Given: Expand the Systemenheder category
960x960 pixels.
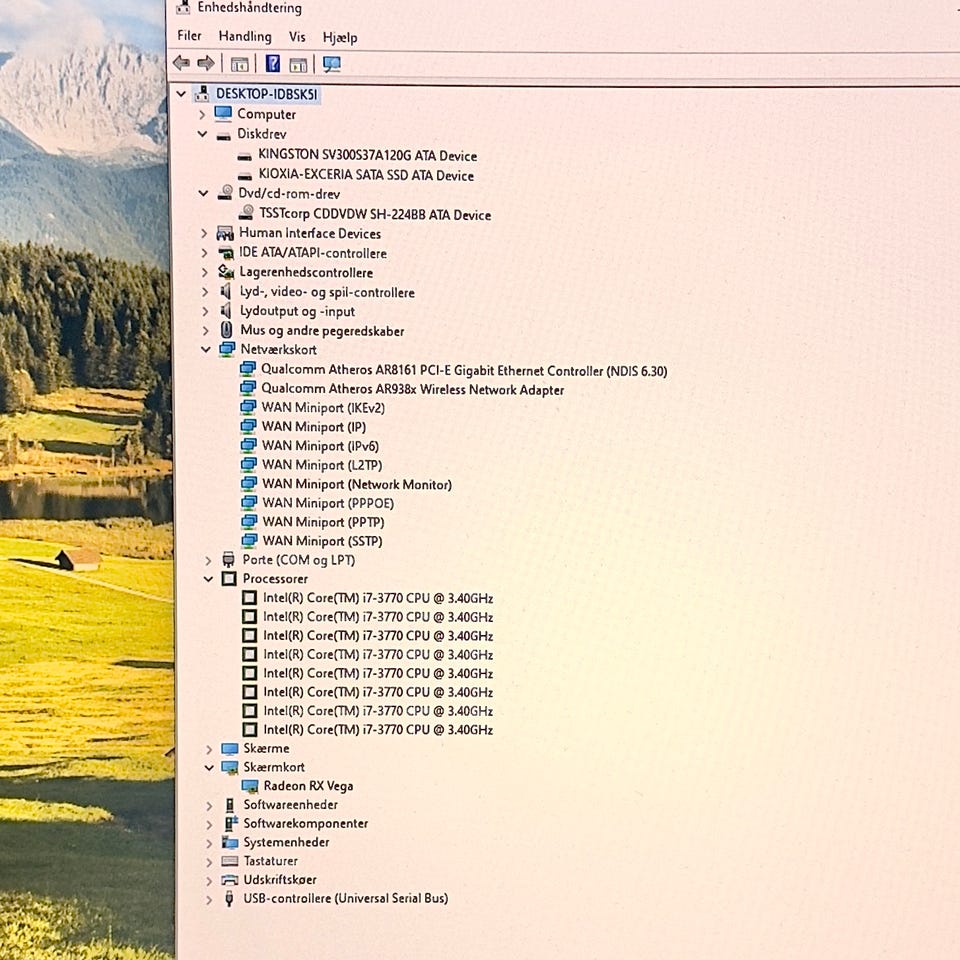Looking at the screenshot, I should pyautogui.click(x=209, y=844).
